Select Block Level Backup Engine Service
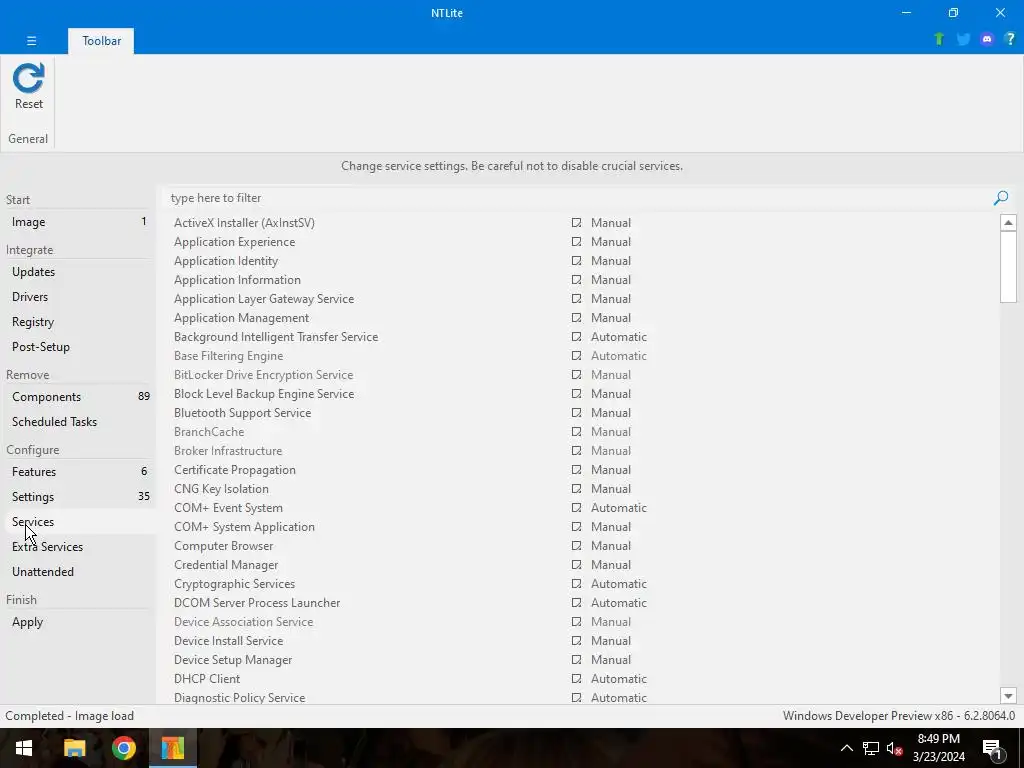 coord(580,394)
